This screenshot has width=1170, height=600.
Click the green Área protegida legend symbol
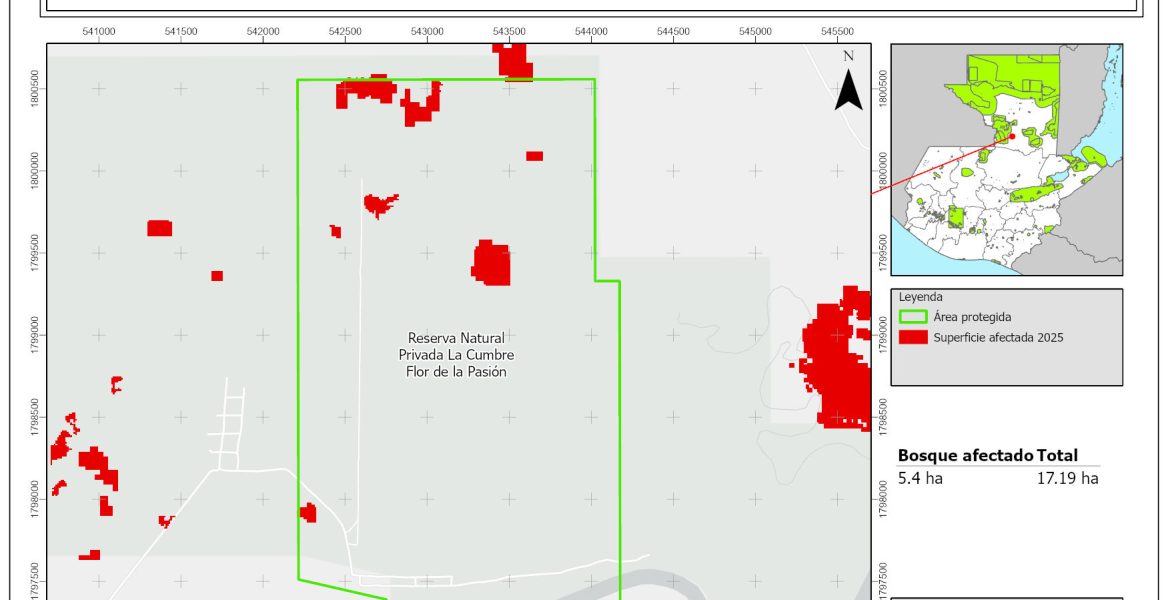[913, 317]
